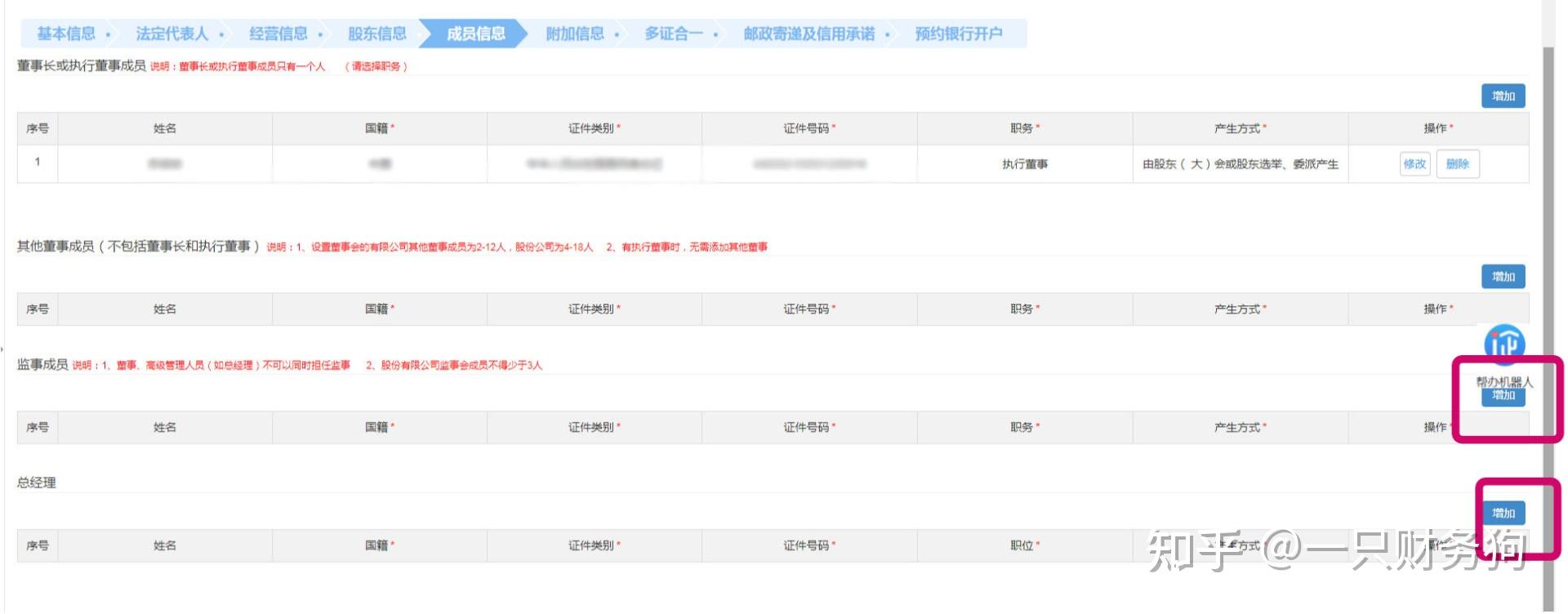Go to the 附加信息 step tab
The image size is (1568, 614).
point(575,33)
